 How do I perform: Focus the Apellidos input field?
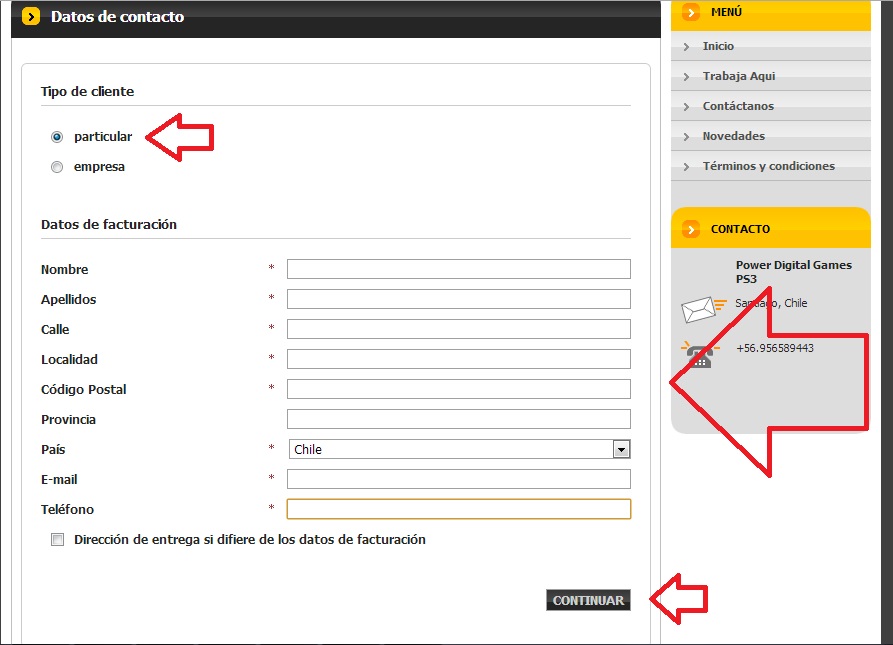[x=459, y=299]
